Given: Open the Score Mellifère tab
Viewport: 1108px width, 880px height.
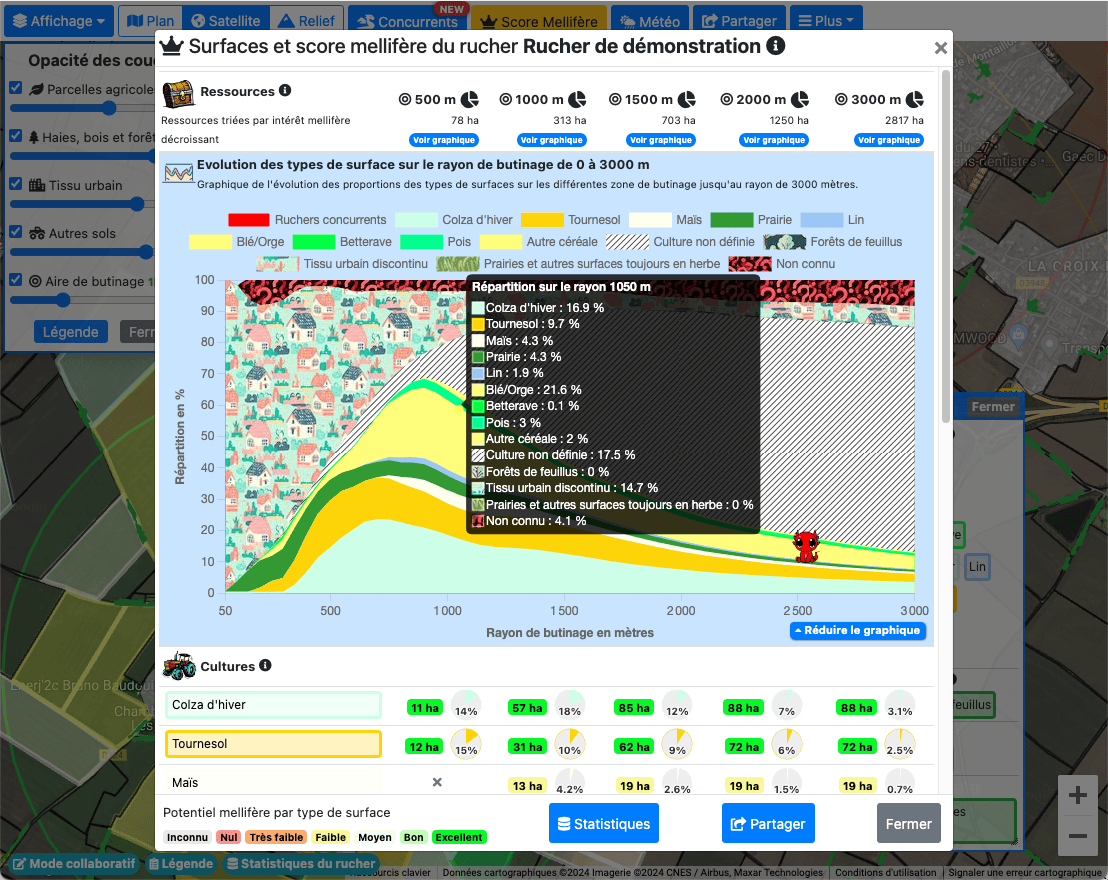Looking at the screenshot, I should pyautogui.click(x=539, y=21).
